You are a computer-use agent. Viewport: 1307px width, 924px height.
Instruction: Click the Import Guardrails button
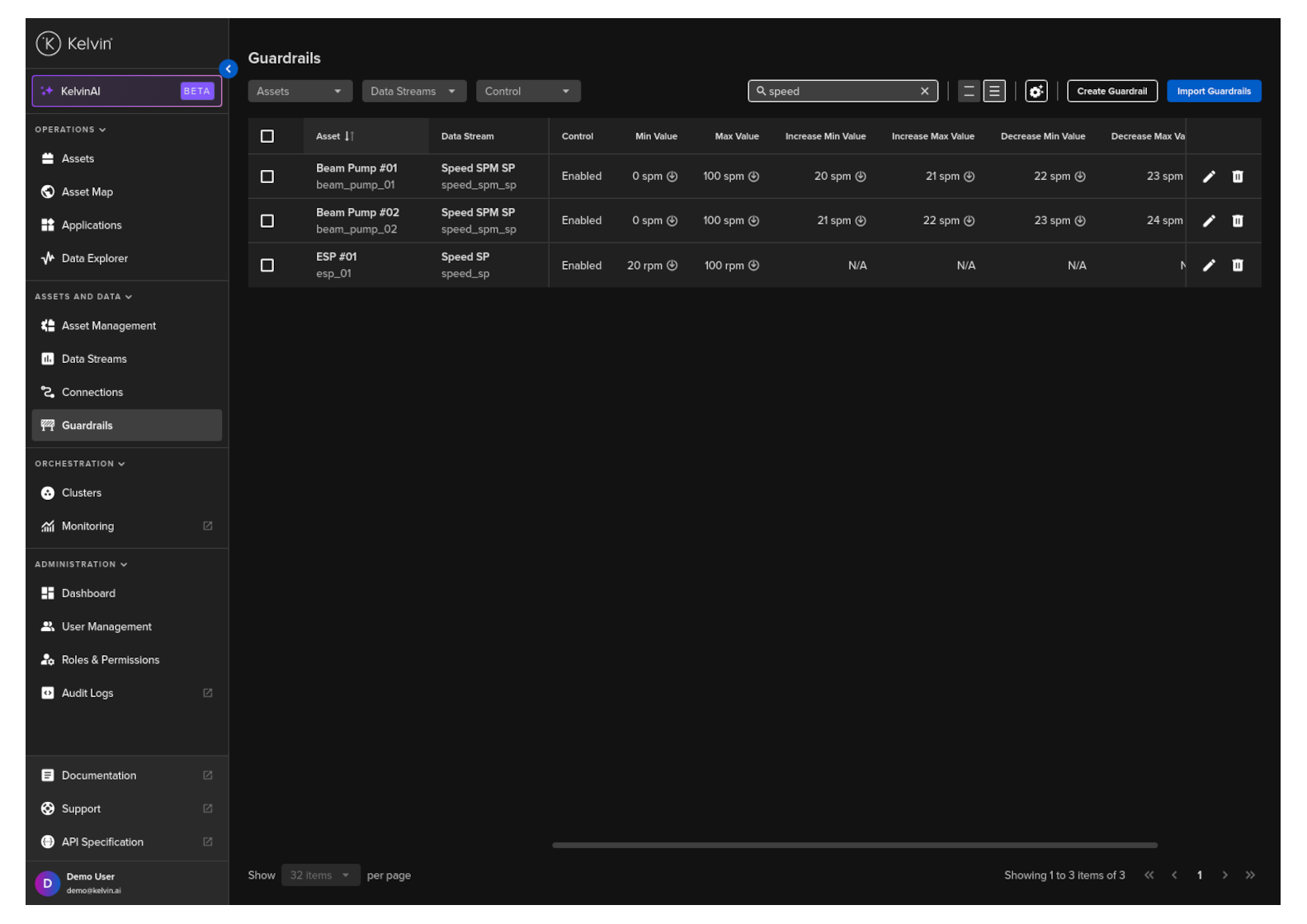1213,92
